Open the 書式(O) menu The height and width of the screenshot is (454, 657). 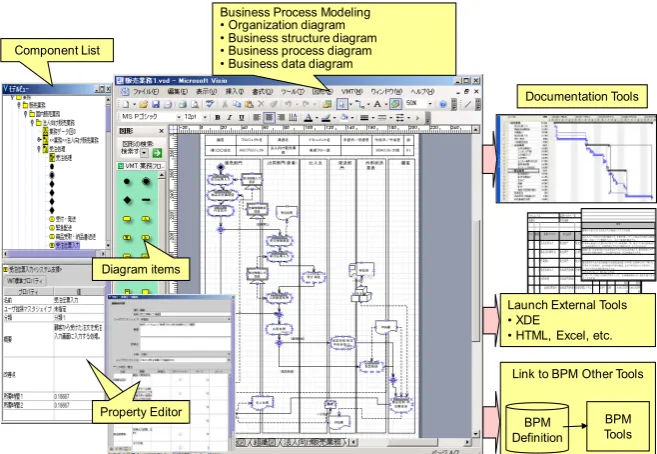pos(262,91)
